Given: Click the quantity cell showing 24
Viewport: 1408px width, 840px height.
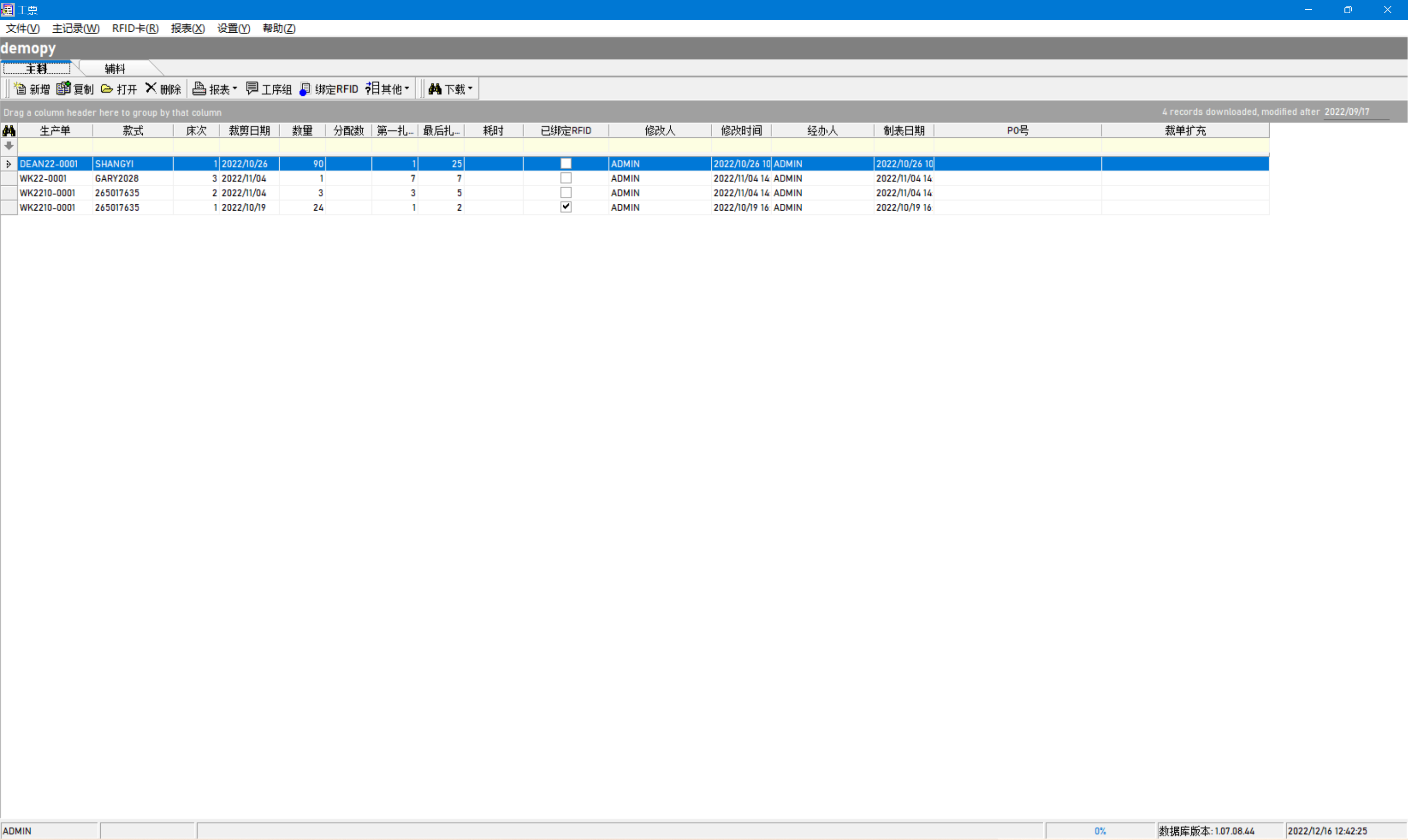Looking at the screenshot, I should pyautogui.click(x=302, y=208).
